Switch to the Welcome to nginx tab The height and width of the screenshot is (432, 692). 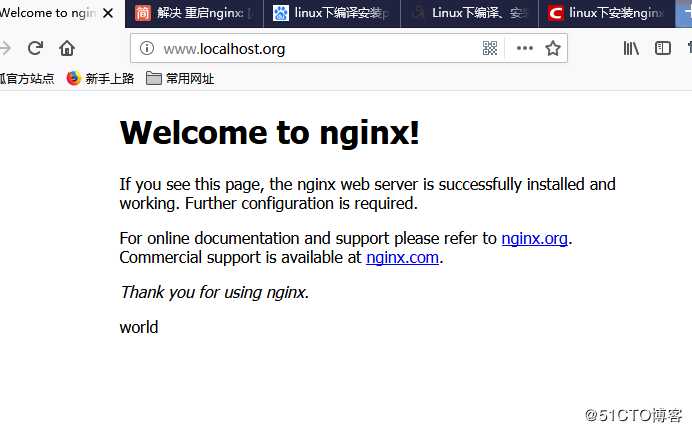(62, 14)
